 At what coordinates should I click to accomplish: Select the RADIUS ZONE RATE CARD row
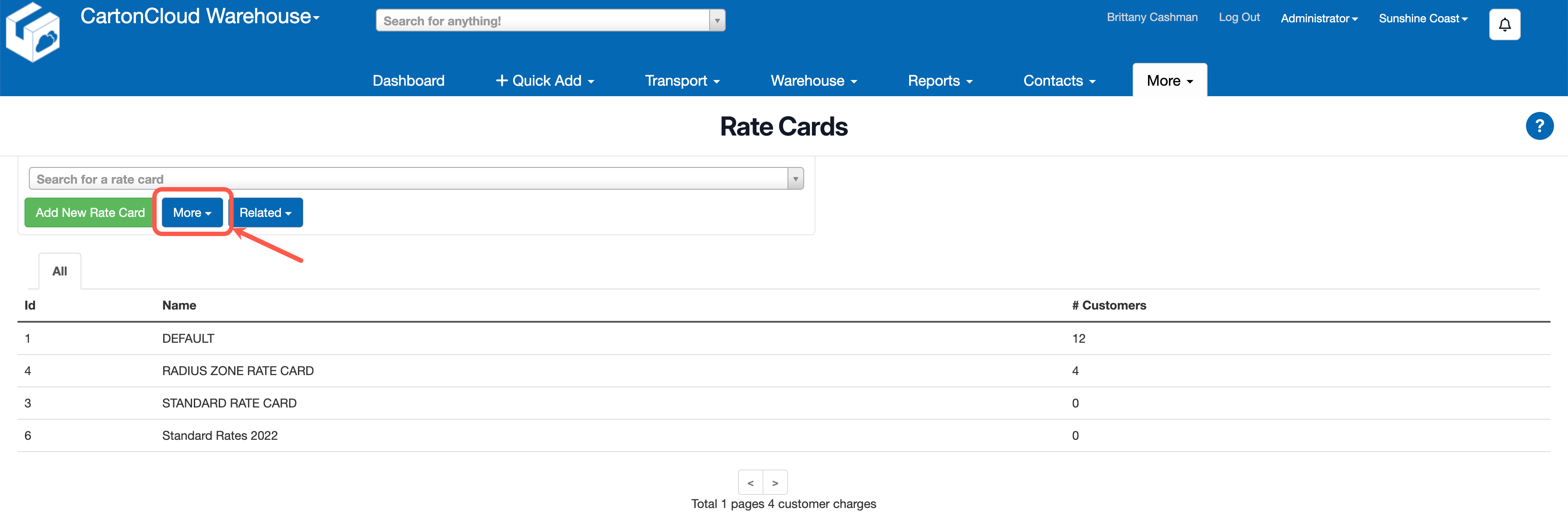(238, 370)
